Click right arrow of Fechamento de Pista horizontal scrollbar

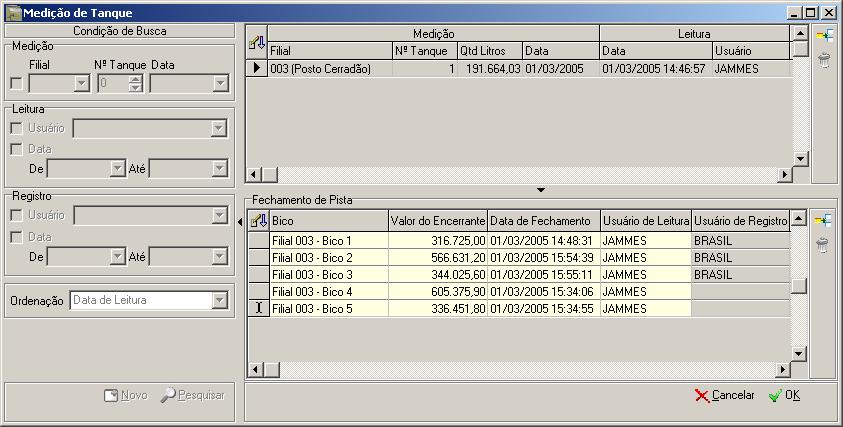click(x=783, y=369)
